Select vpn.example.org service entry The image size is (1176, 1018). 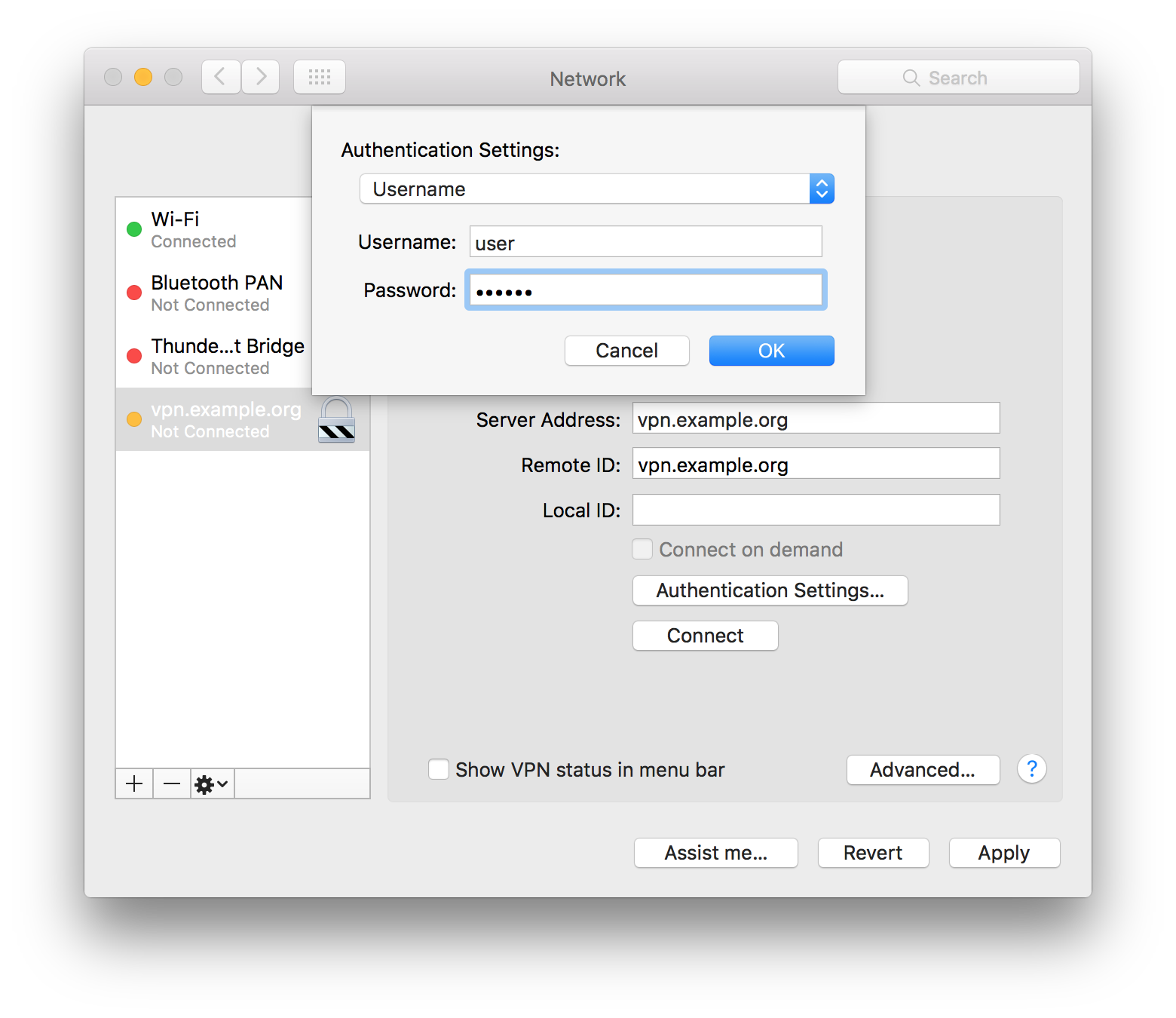[x=242, y=419]
